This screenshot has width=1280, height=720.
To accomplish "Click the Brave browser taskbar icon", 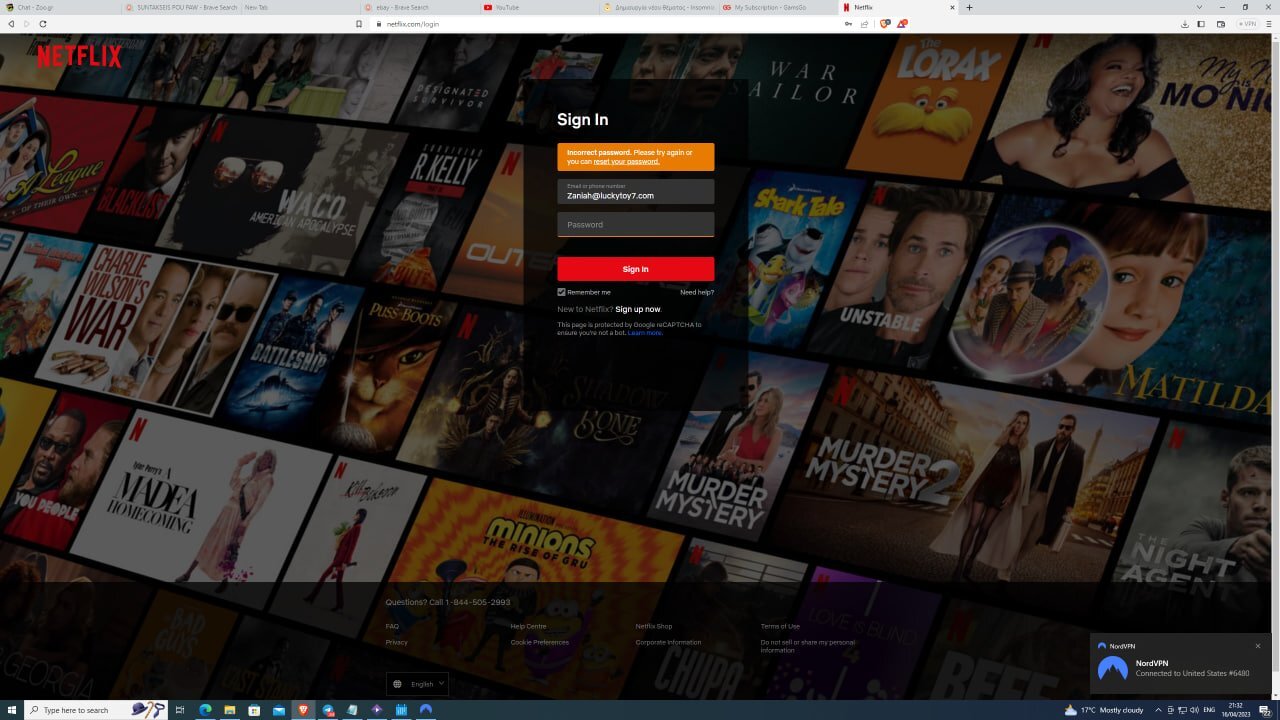I will (x=303, y=710).
